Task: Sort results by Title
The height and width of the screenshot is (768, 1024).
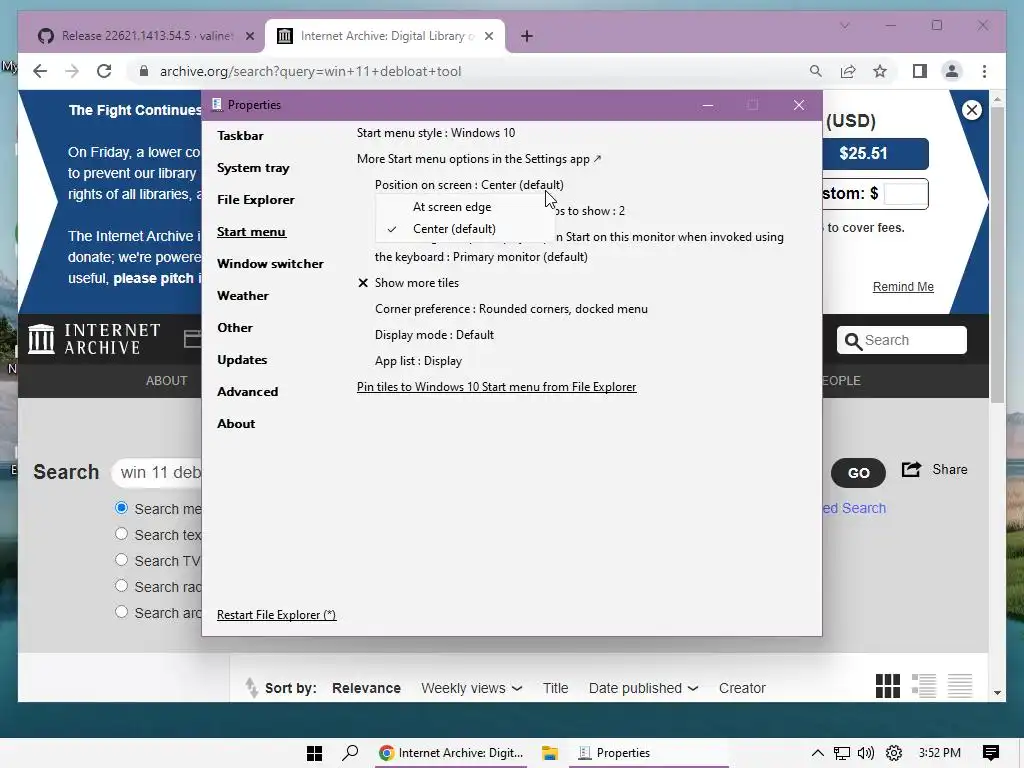Action: click(556, 688)
